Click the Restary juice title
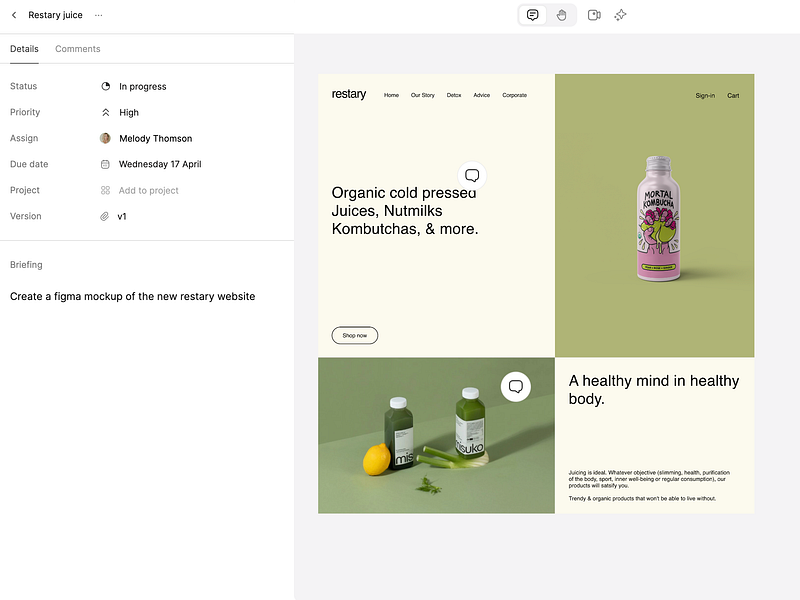 point(55,15)
